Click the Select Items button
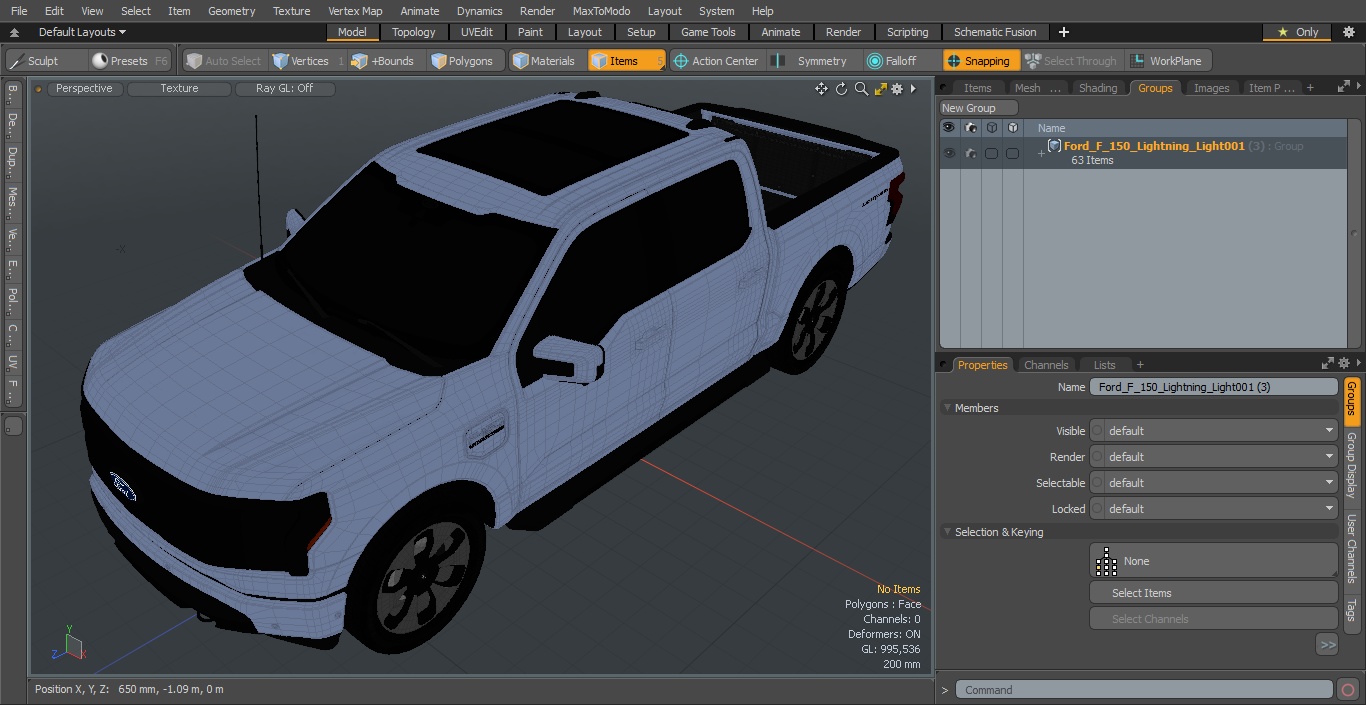The image size is (1366, 705). pos(1213,593)
